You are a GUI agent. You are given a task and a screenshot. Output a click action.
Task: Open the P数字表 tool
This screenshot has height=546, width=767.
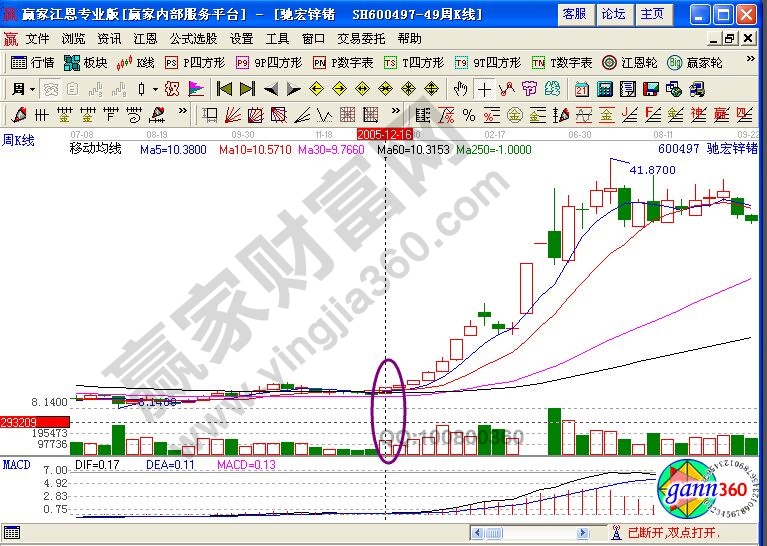343,63
